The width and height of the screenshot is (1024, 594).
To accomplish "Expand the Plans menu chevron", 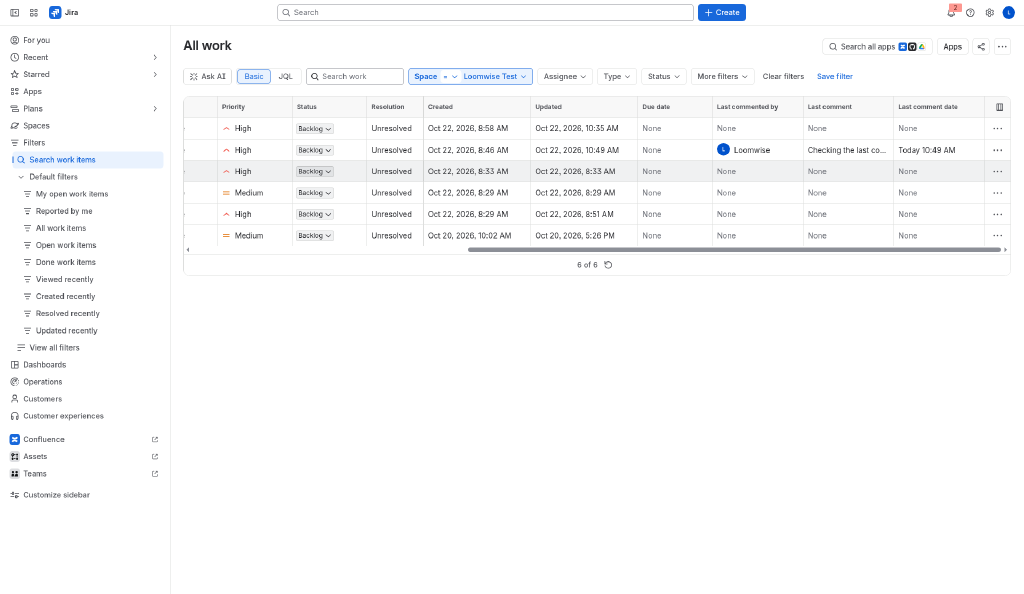I will (x=155, y=108).
